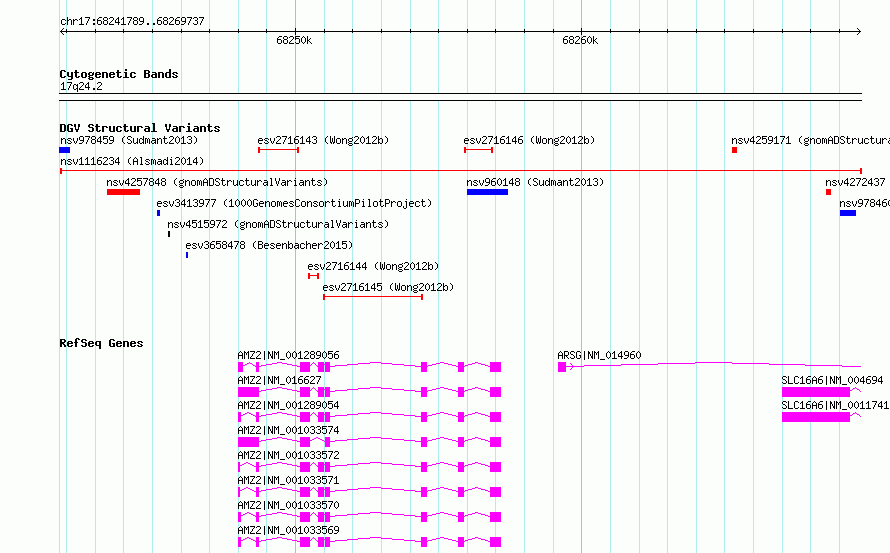Click the 68260k ruler label
Image resolution: width=890 pixels, height=553 pixels.
coord(580,40)
